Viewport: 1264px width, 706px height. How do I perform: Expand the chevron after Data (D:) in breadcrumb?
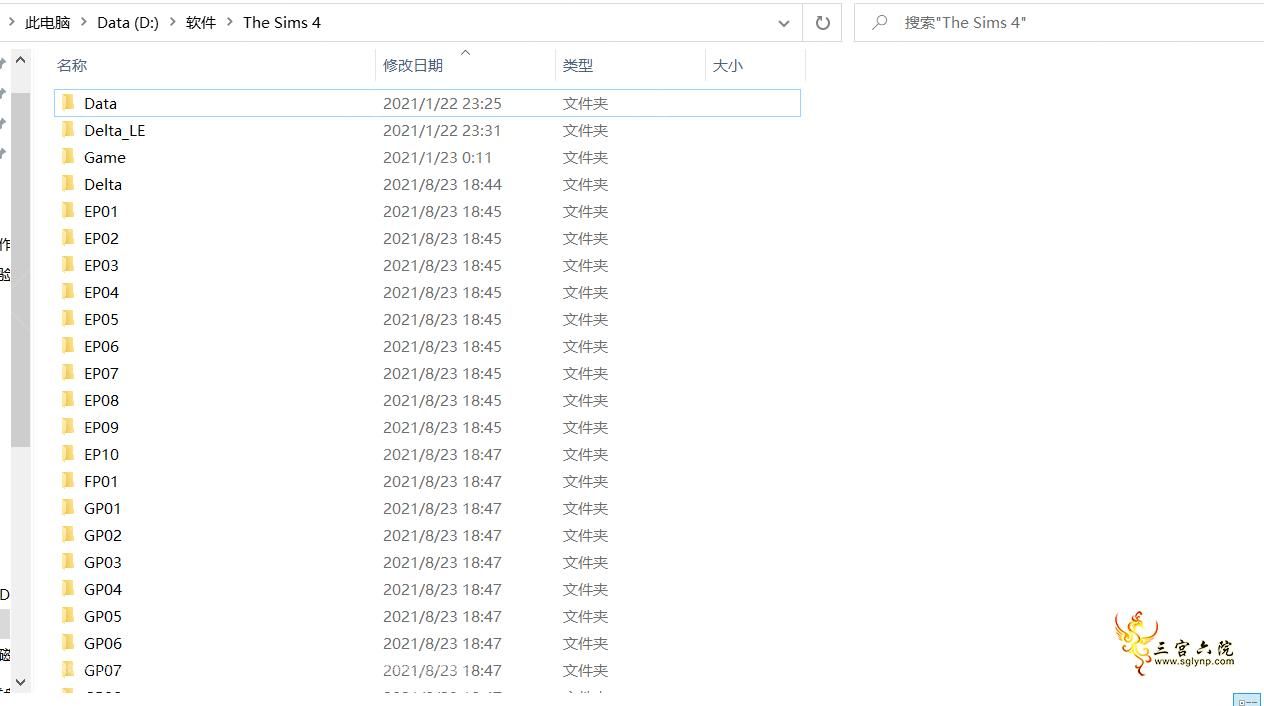(x=172, y=22)
